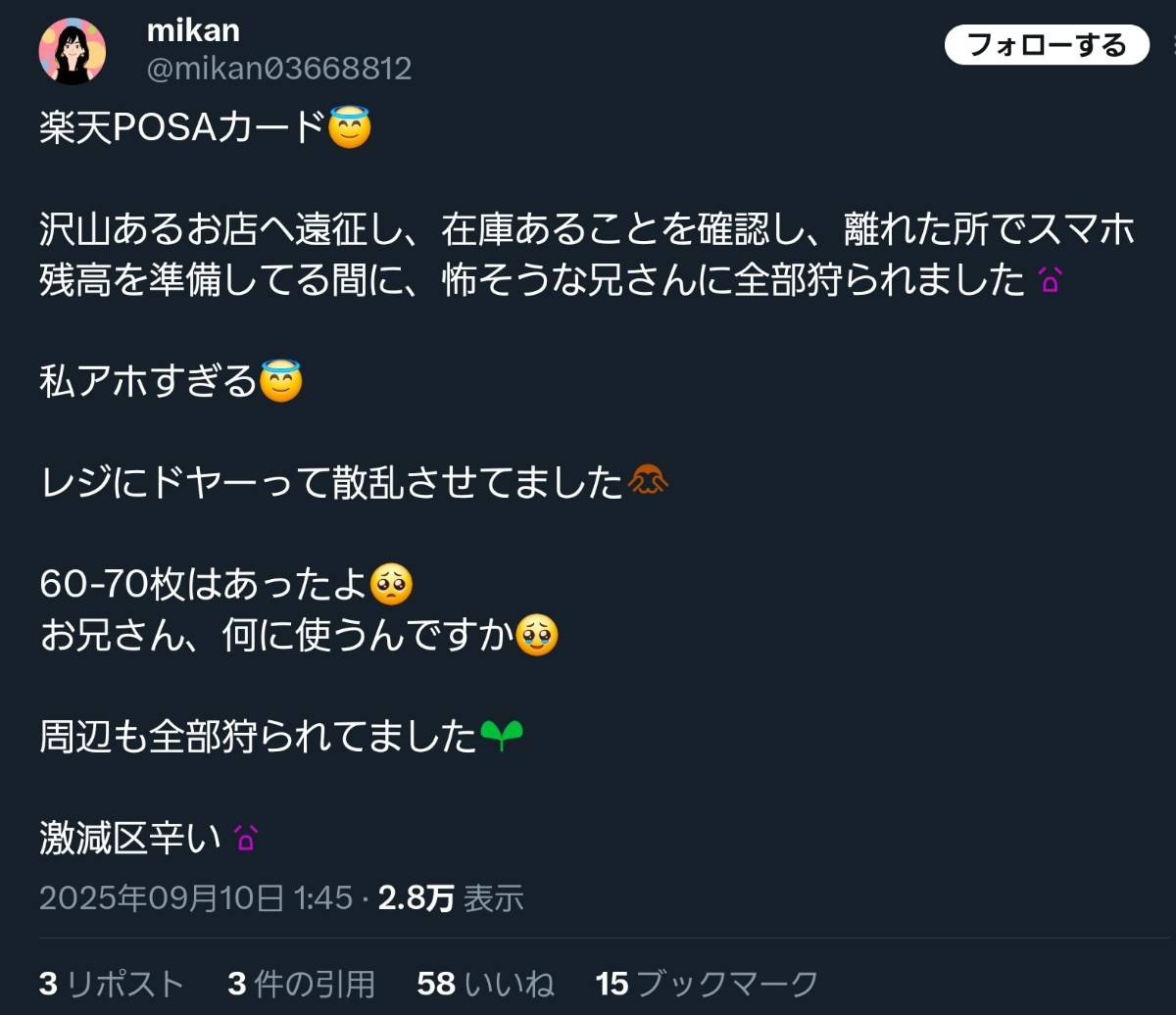Open the @mikan03668812 handle

(x=279, y=69)
